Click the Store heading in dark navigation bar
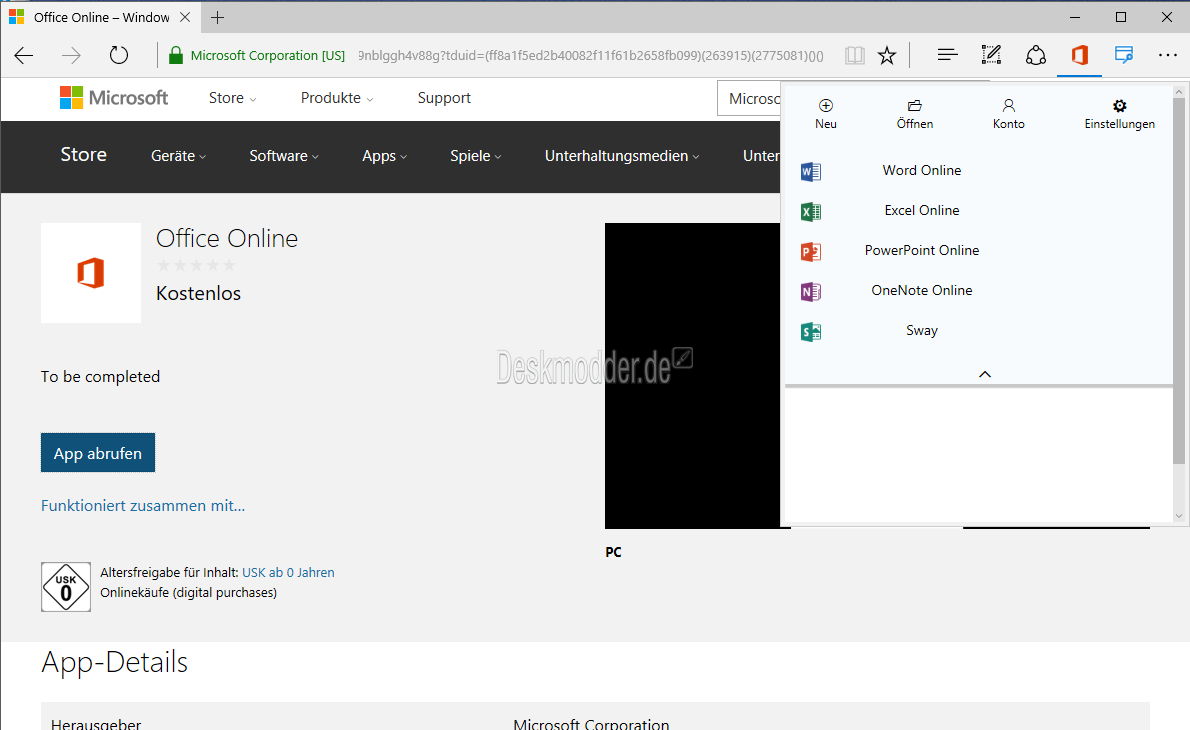 (83, 155)
